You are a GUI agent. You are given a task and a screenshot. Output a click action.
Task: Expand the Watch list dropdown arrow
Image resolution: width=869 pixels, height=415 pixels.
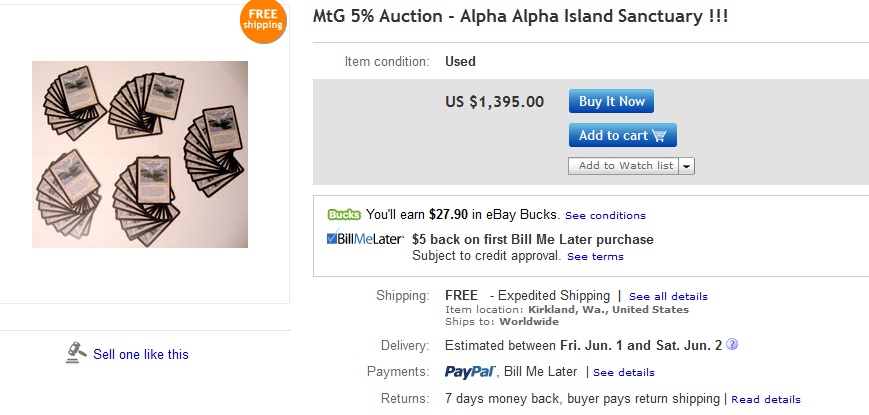(x=688, y=166)
